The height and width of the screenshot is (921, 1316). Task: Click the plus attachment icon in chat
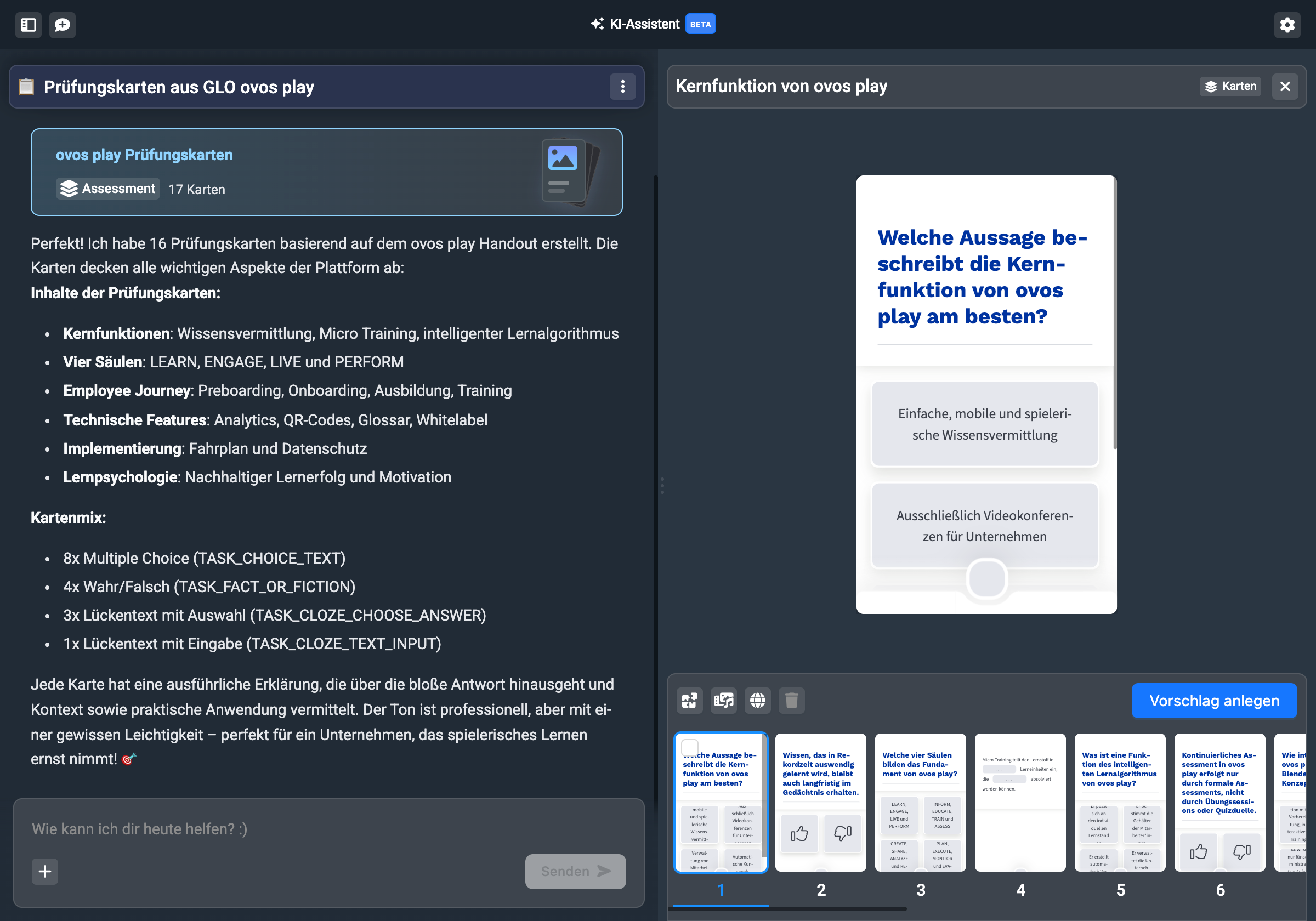coord(45,871)
